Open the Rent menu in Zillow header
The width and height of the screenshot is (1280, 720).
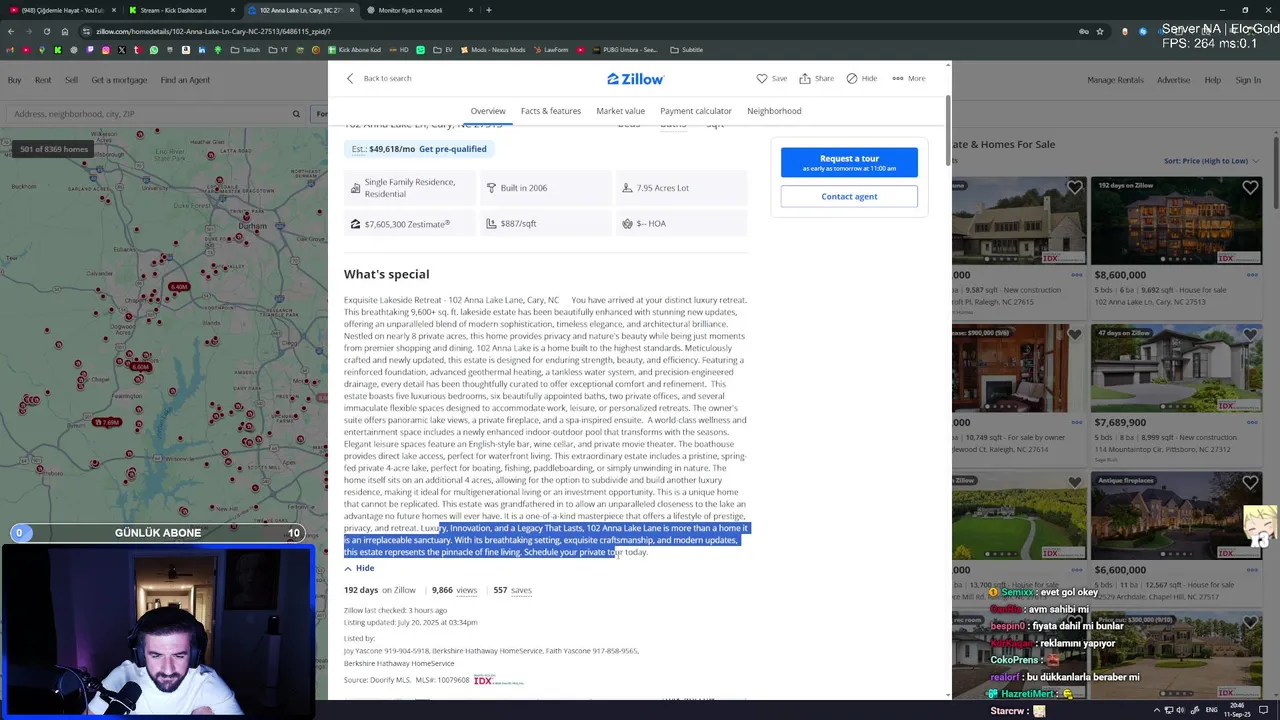coord(43,80)
